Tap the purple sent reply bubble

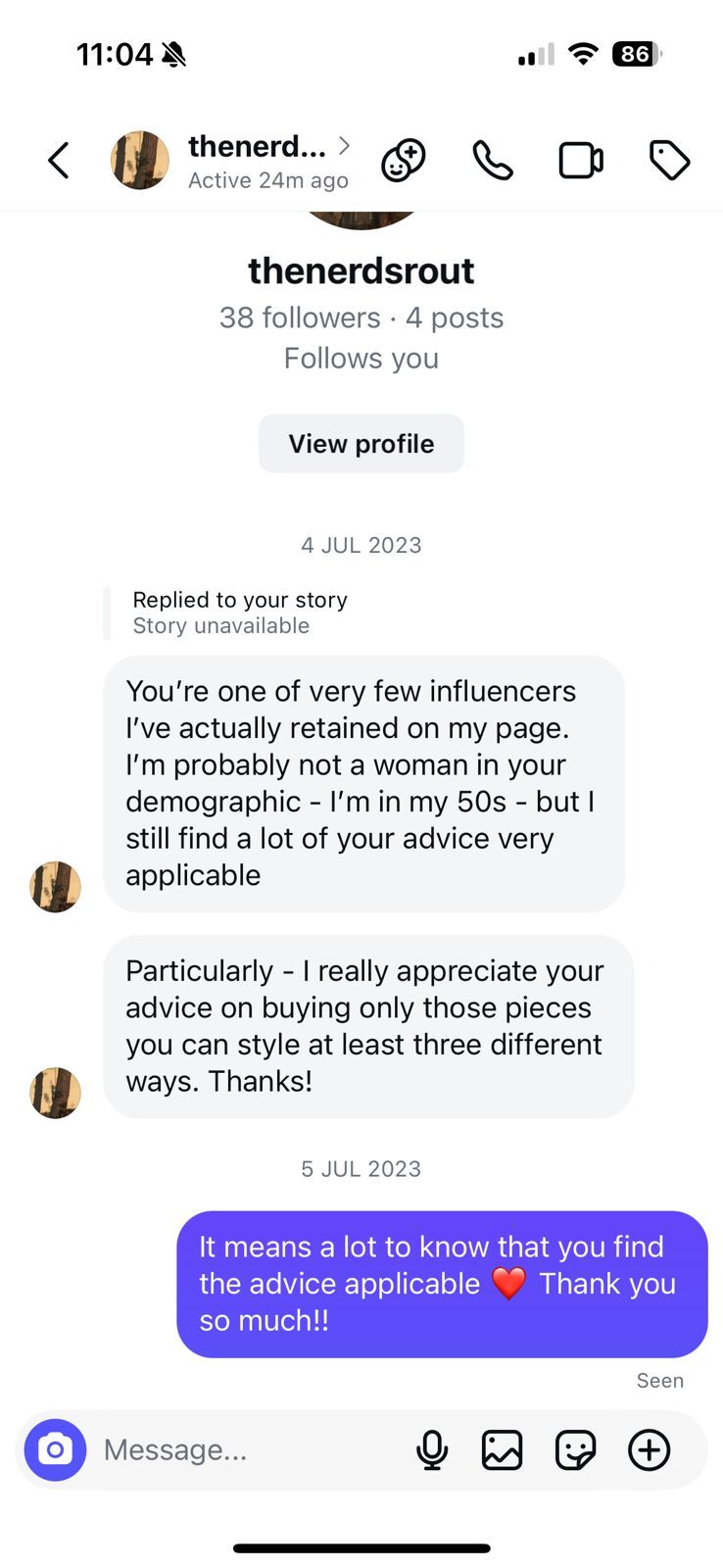pyautogui.click(x=441, y=1284)
